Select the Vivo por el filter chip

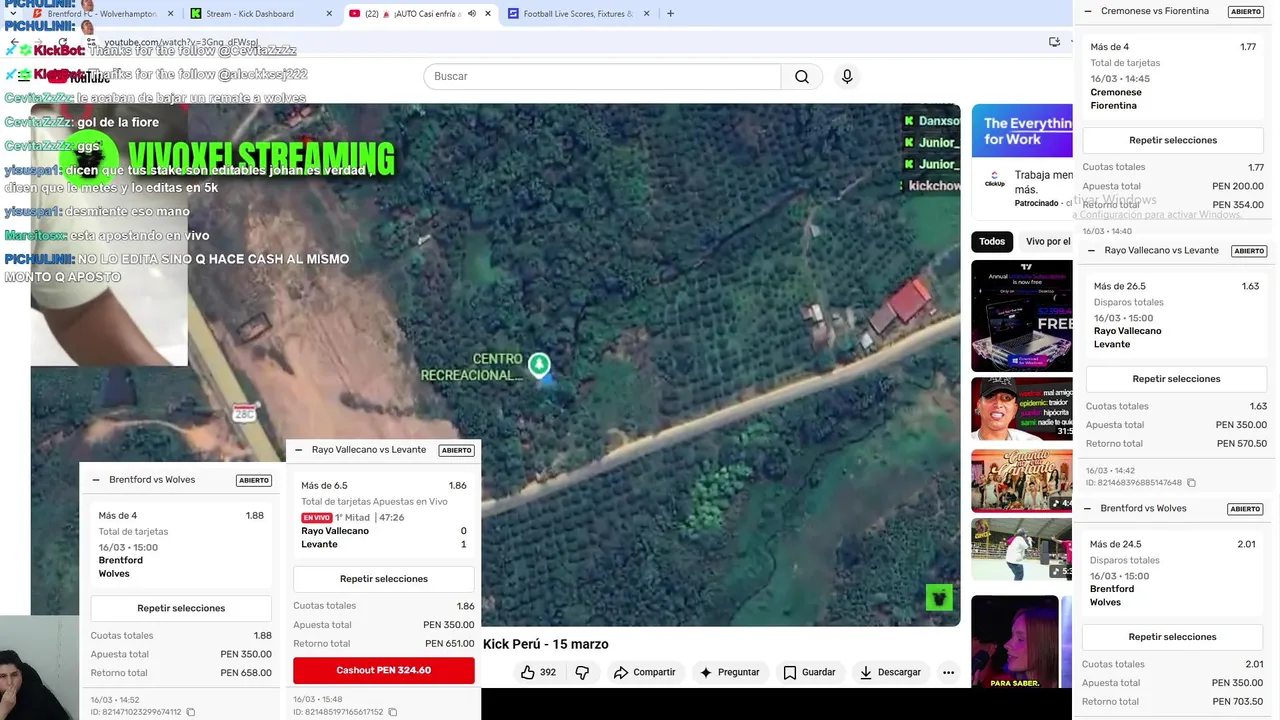(1046, 241)
